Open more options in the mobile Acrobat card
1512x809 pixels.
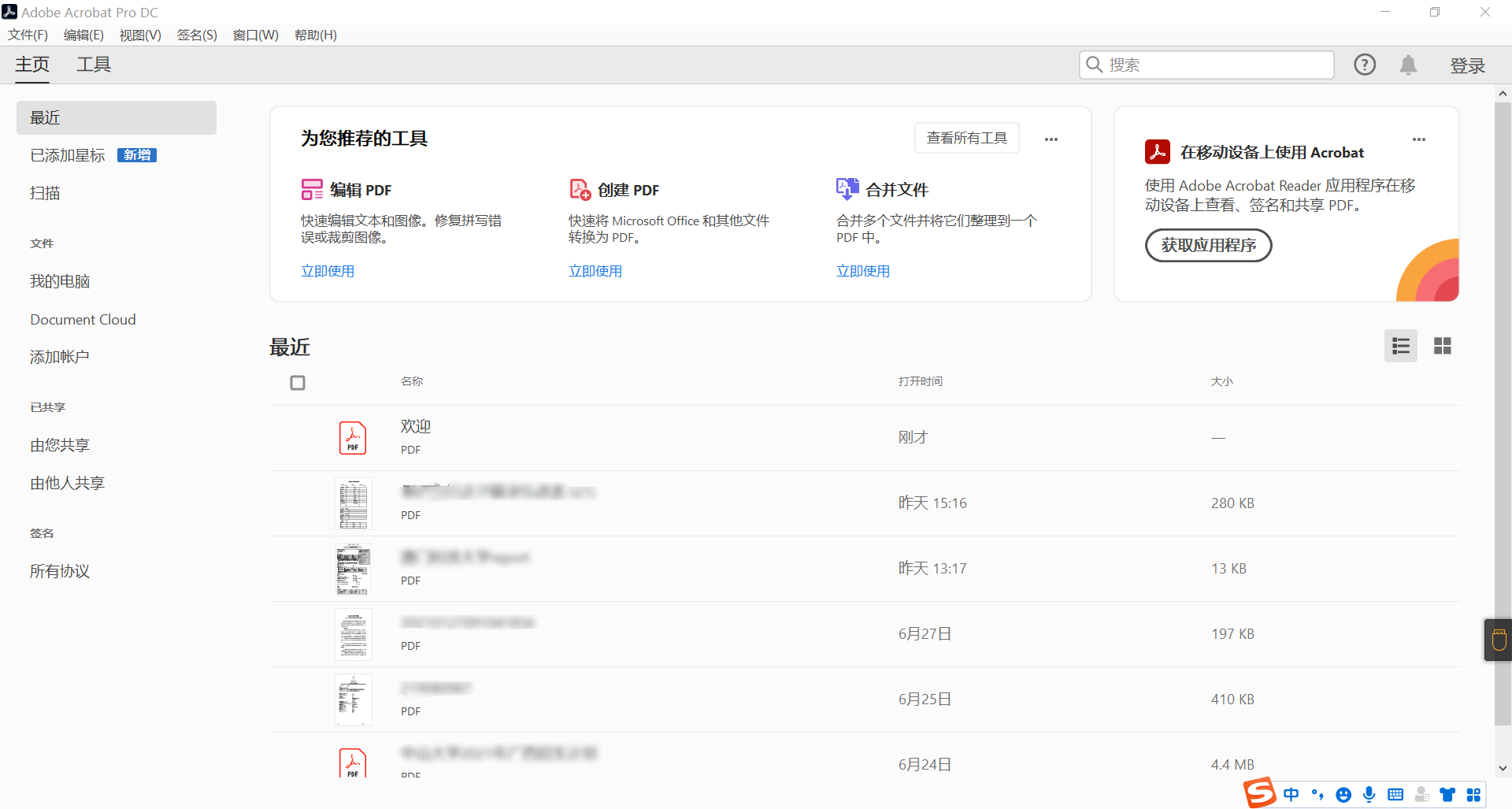click(x=1419, y=139)
